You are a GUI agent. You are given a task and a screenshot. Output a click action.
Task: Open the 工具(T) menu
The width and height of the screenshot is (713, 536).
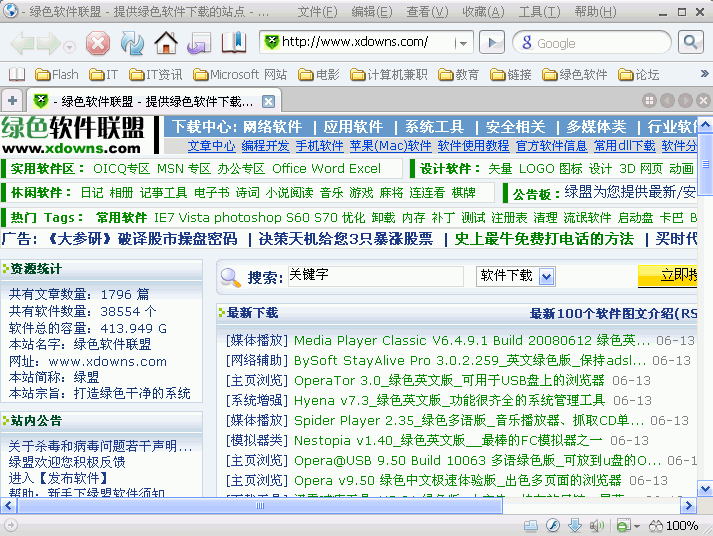coord(539,12)
